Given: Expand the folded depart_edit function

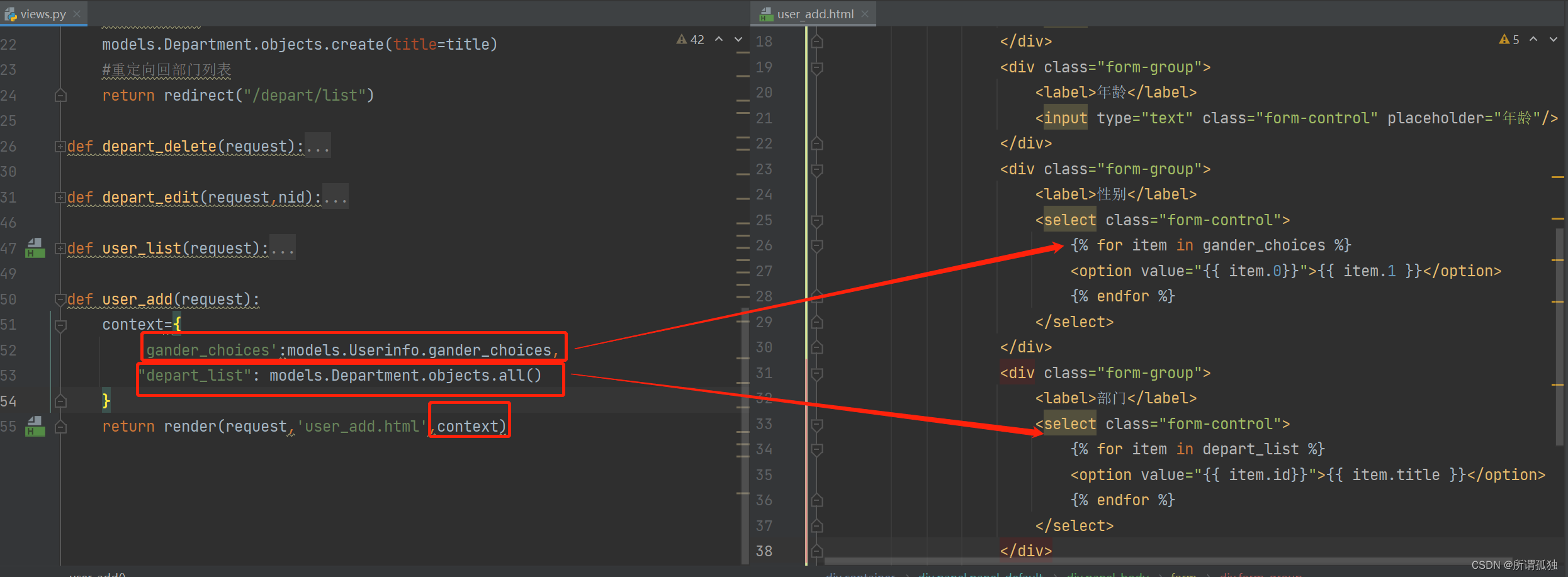Looking at the screenshot, I should 60,198.
